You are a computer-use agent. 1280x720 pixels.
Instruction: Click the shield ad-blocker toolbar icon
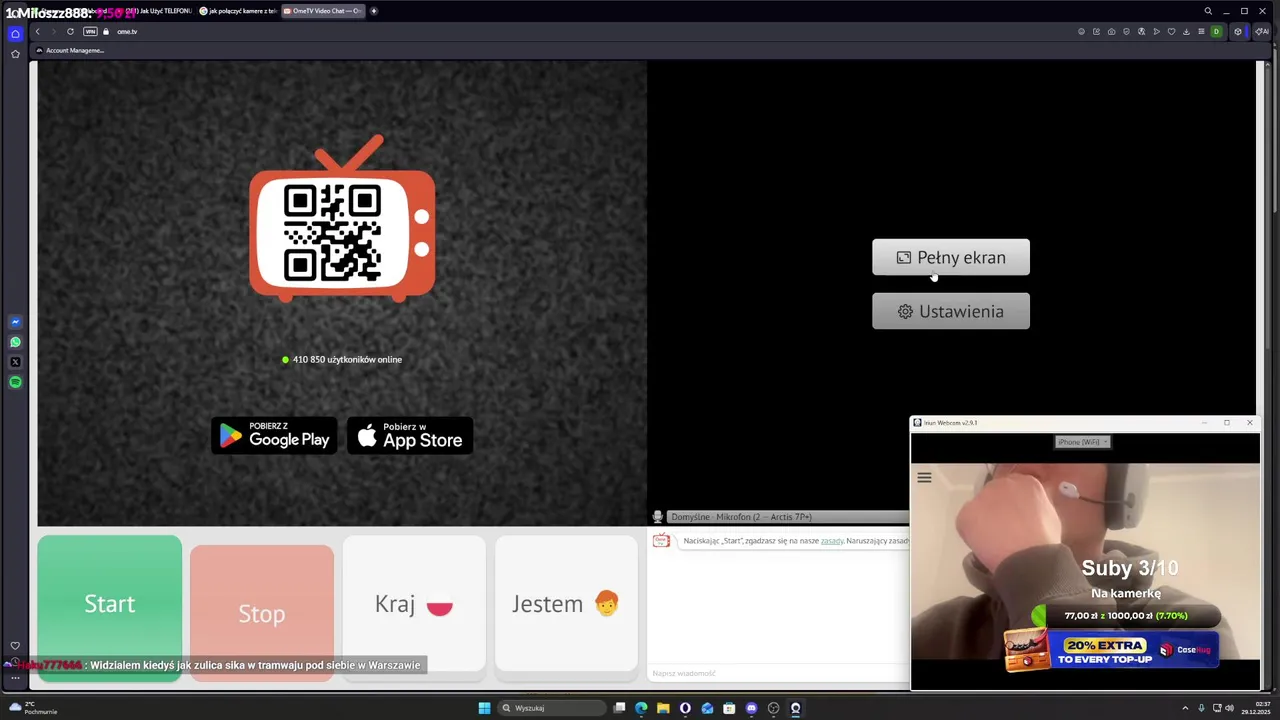click(x=1126, y=31)
